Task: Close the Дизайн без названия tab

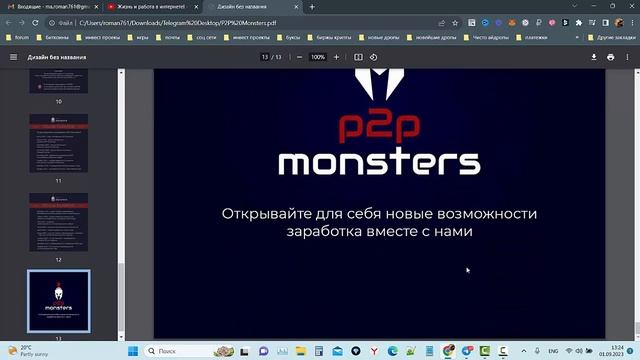Action: (x=297, y=7)
